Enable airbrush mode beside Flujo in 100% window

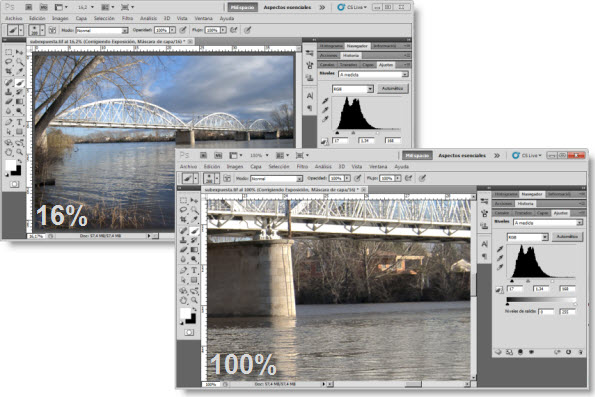click(x=408, y=178)
